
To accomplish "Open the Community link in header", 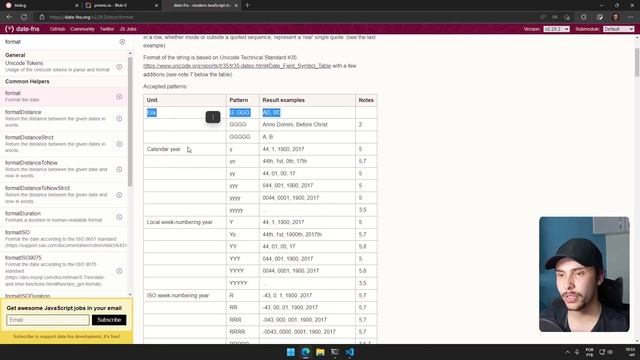I will [x=82, y=29].
